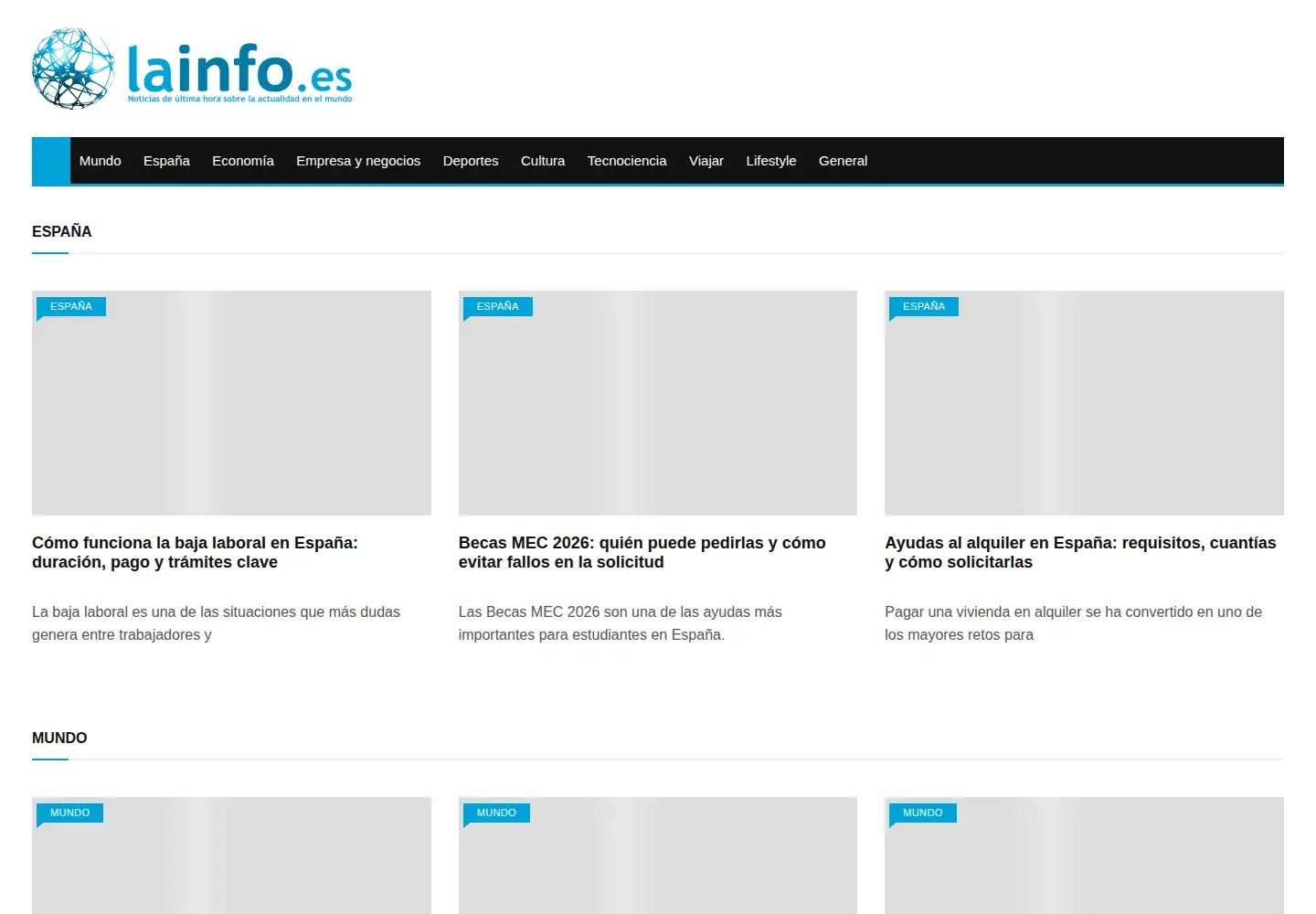Click excerpt 'Las Becas MEC 2026 son una de las ayudas'

pyautogui.click(x=620, y=623)
